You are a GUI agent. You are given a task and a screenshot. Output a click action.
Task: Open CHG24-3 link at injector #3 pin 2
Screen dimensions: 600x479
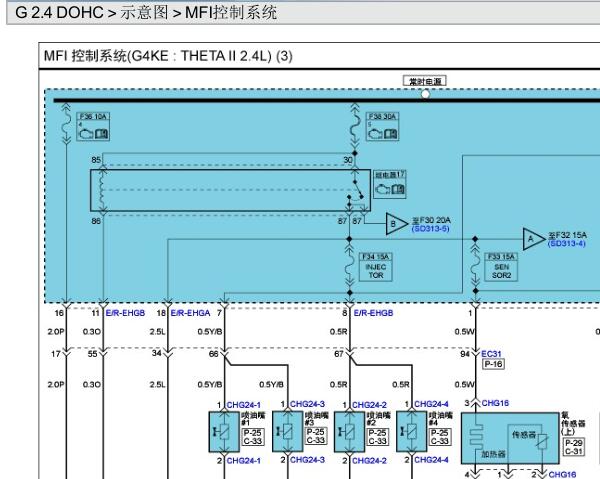(x=308, y=460)
